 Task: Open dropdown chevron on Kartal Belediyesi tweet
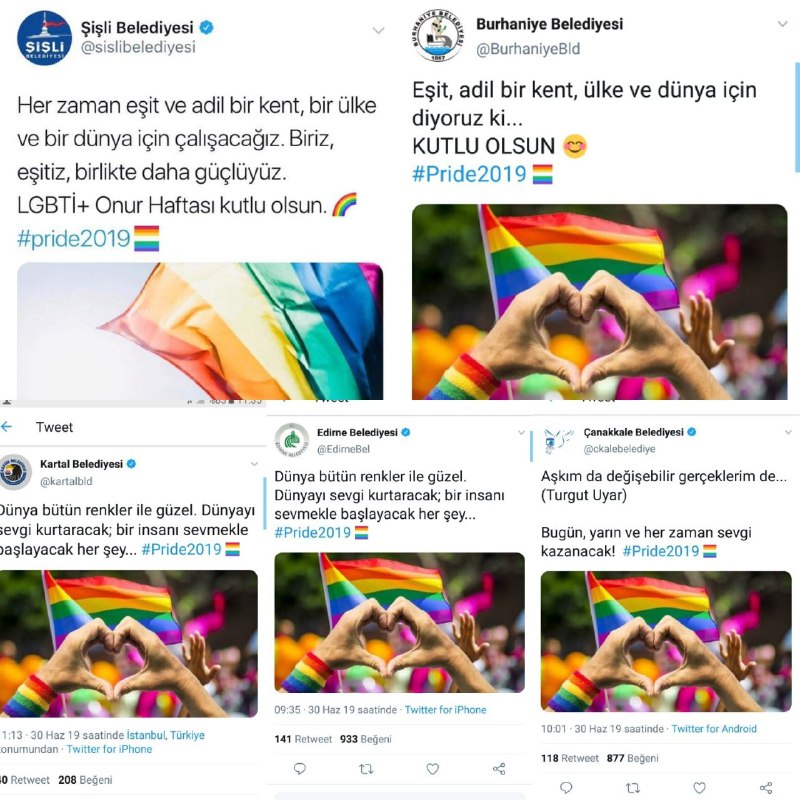(x=254, y=464)
